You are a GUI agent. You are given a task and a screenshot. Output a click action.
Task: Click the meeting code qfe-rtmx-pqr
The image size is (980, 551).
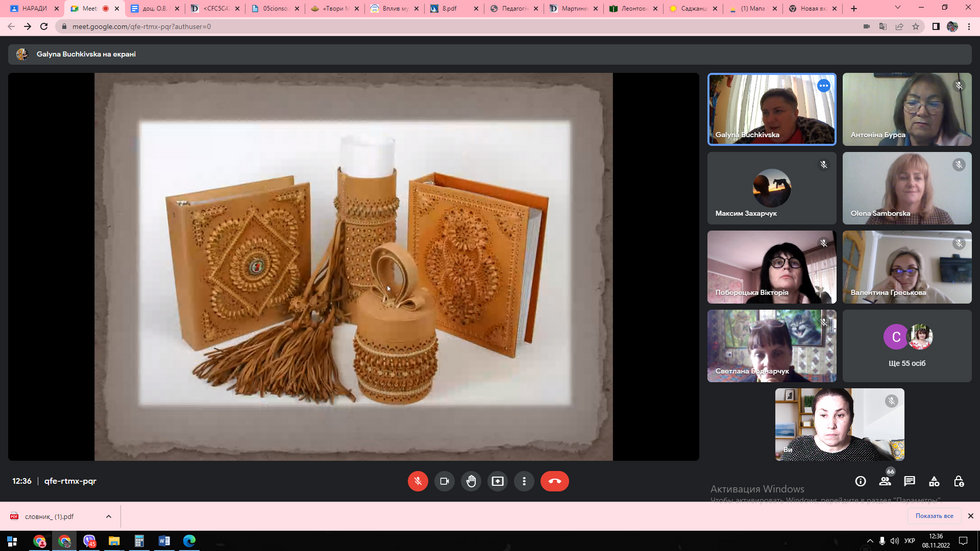point(70,481)
